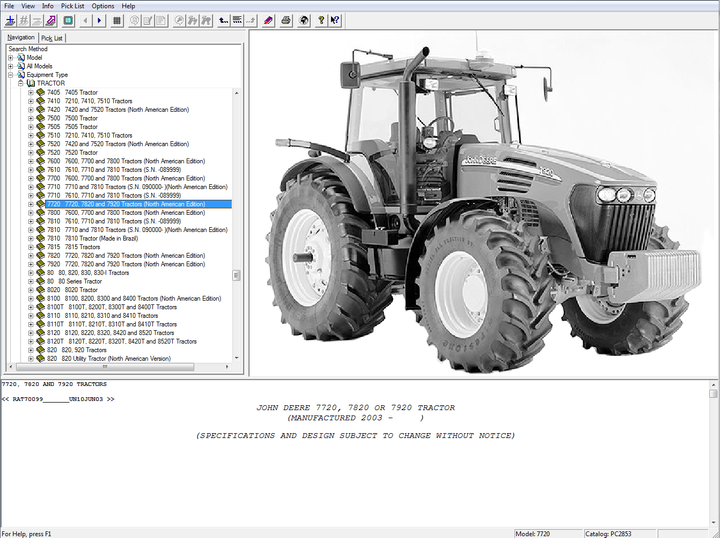
Task: Click the description pane's scroll-down arrow
Action: coord(713,523)
